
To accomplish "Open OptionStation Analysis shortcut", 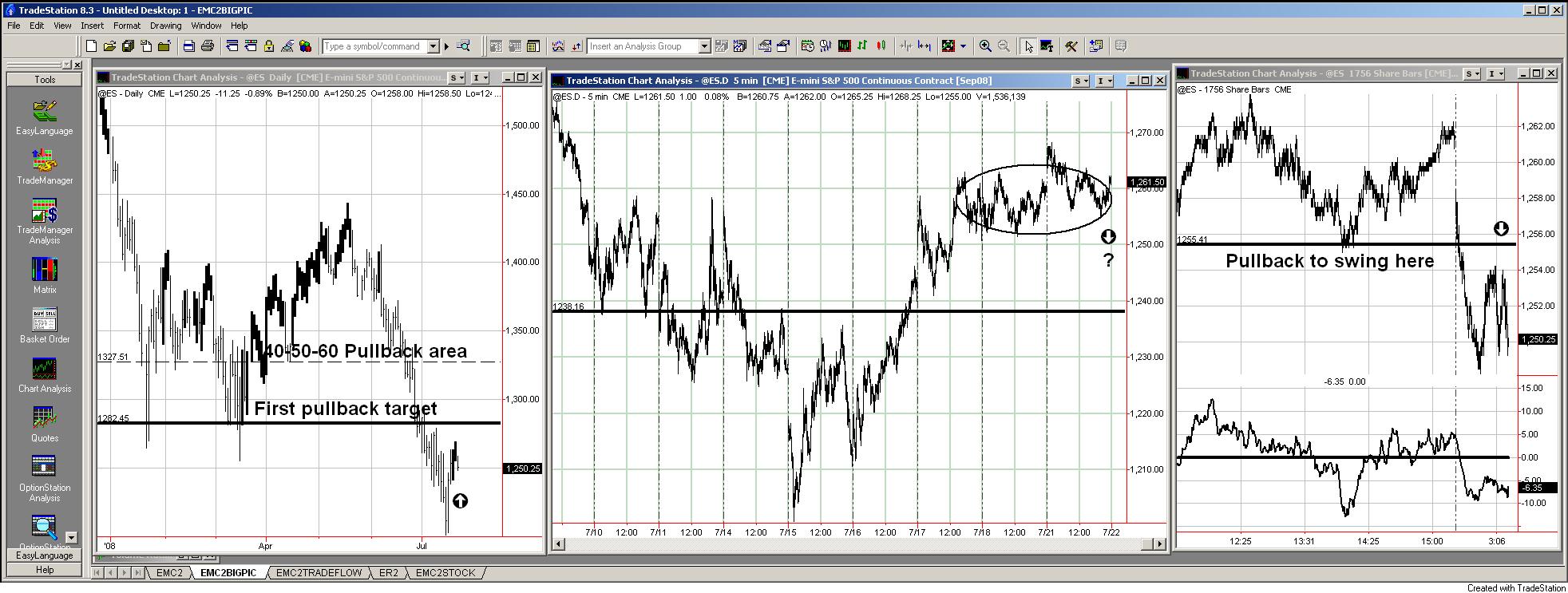I will (45, 479).
